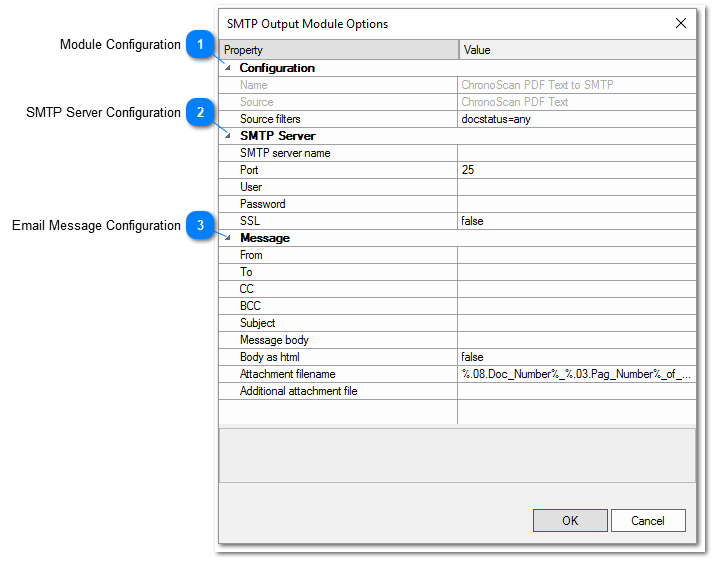Select the Name property label
Viewport: 714px width, 561px height.
[254, 85]
